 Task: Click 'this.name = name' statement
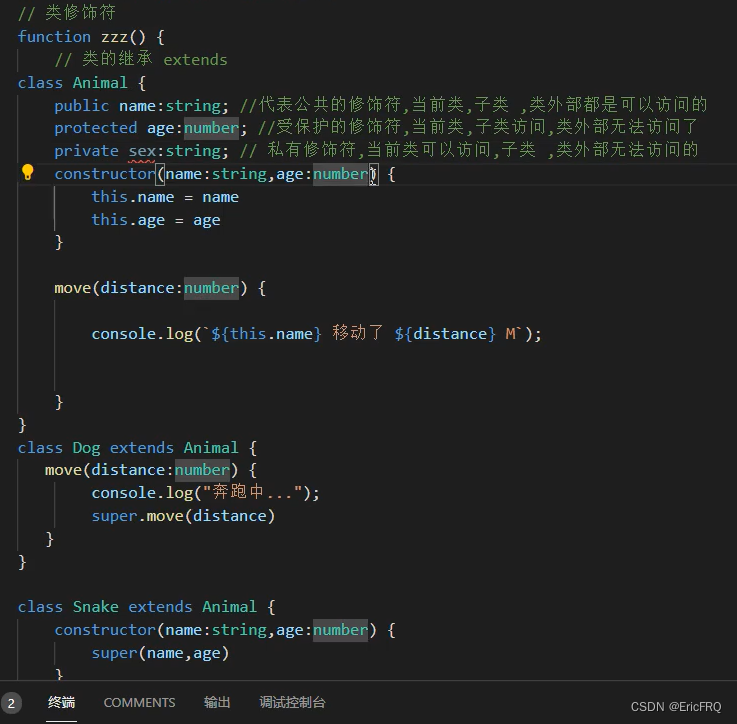tap(165, 197)
